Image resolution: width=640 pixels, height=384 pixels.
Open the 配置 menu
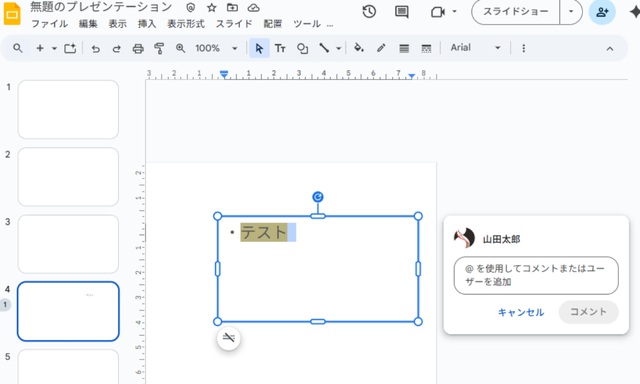(x=273, y=24)
